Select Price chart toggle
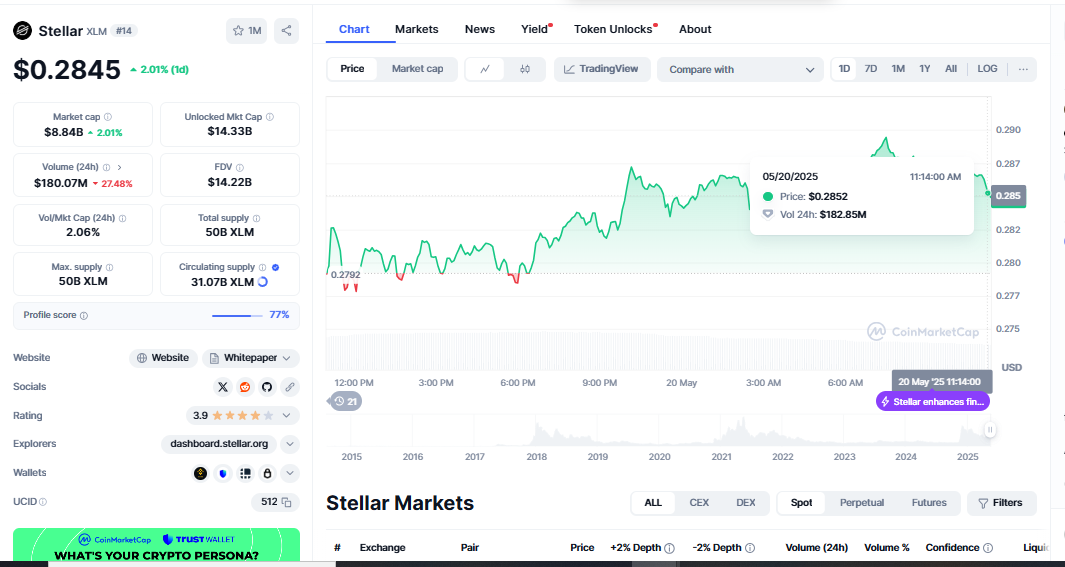Image resolution: width=1065 pixels, height=567 pixels. [x=352, y=69]
